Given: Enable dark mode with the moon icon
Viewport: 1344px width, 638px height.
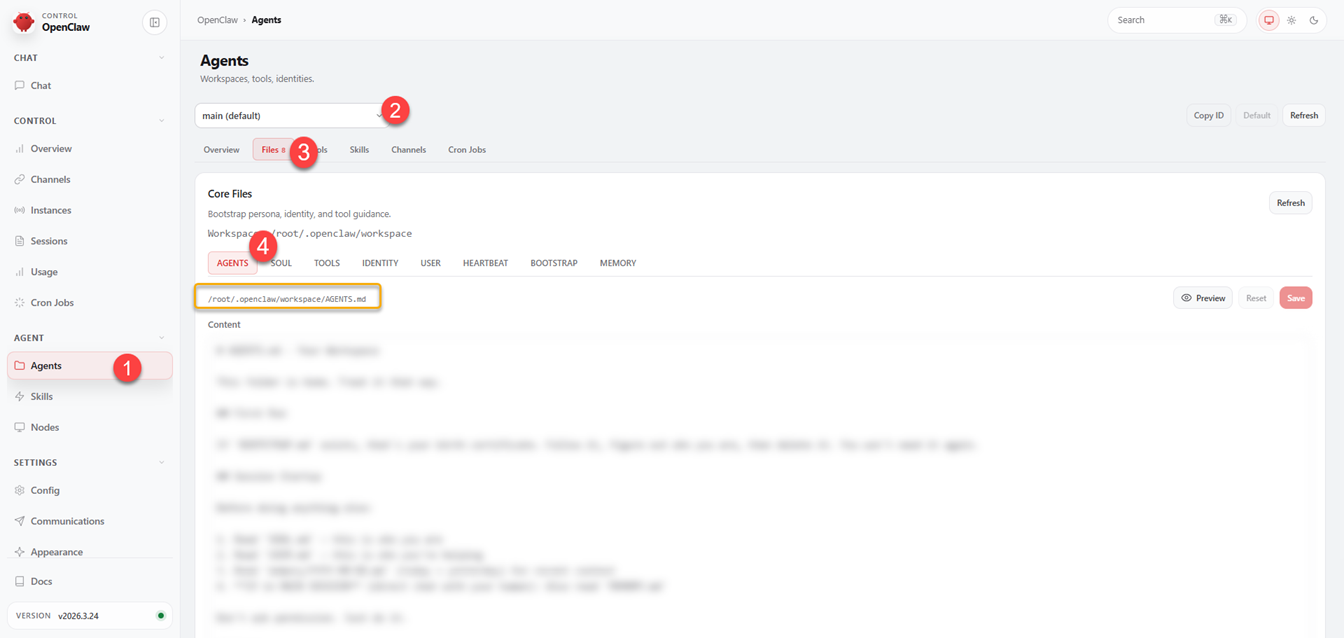Looking at the screenshot, I should click(x=1314, y=20).
